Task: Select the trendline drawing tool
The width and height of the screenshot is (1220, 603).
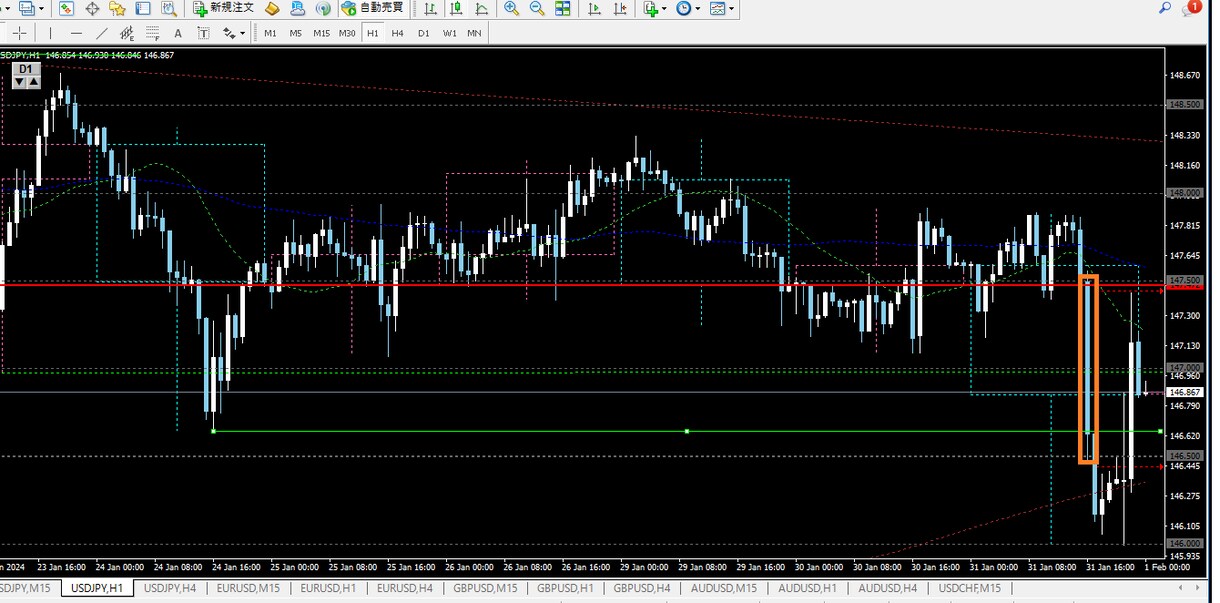Action: (x=102, y=33)
